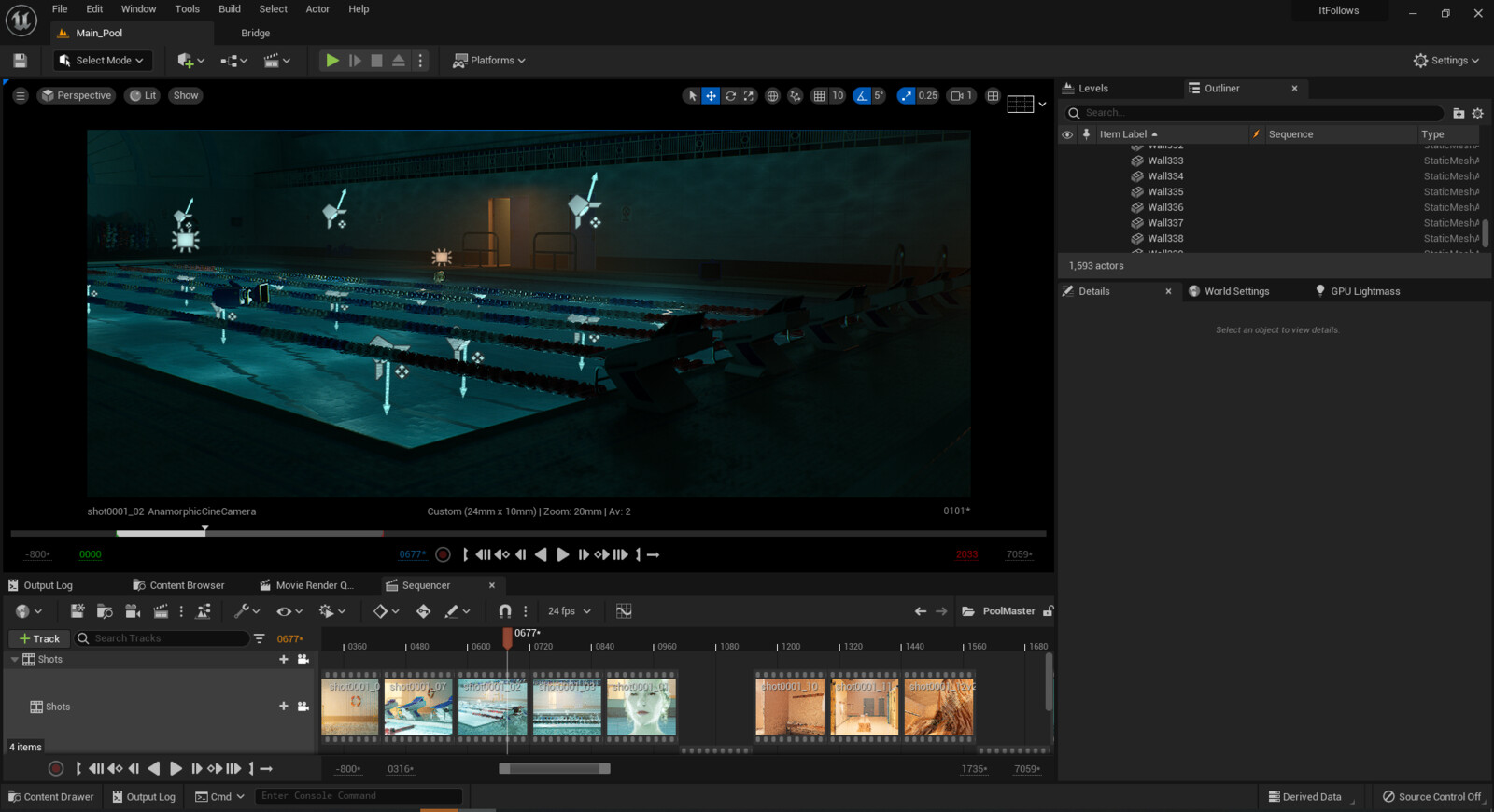Click the Perspective view mode button

point(76,95)
